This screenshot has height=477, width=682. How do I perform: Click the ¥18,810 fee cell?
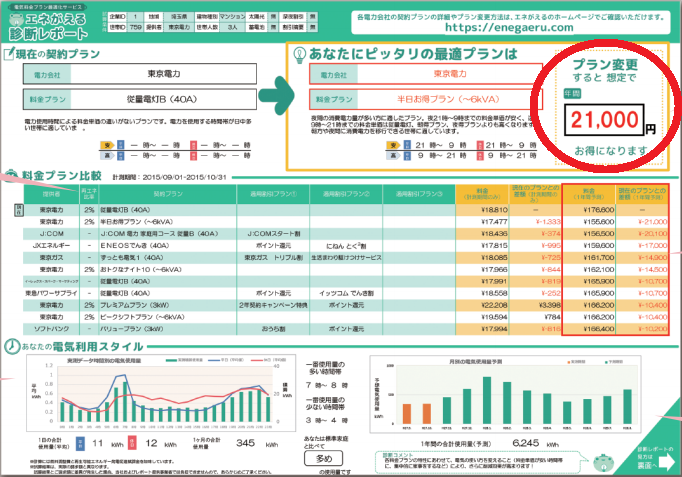click(482, 210)
